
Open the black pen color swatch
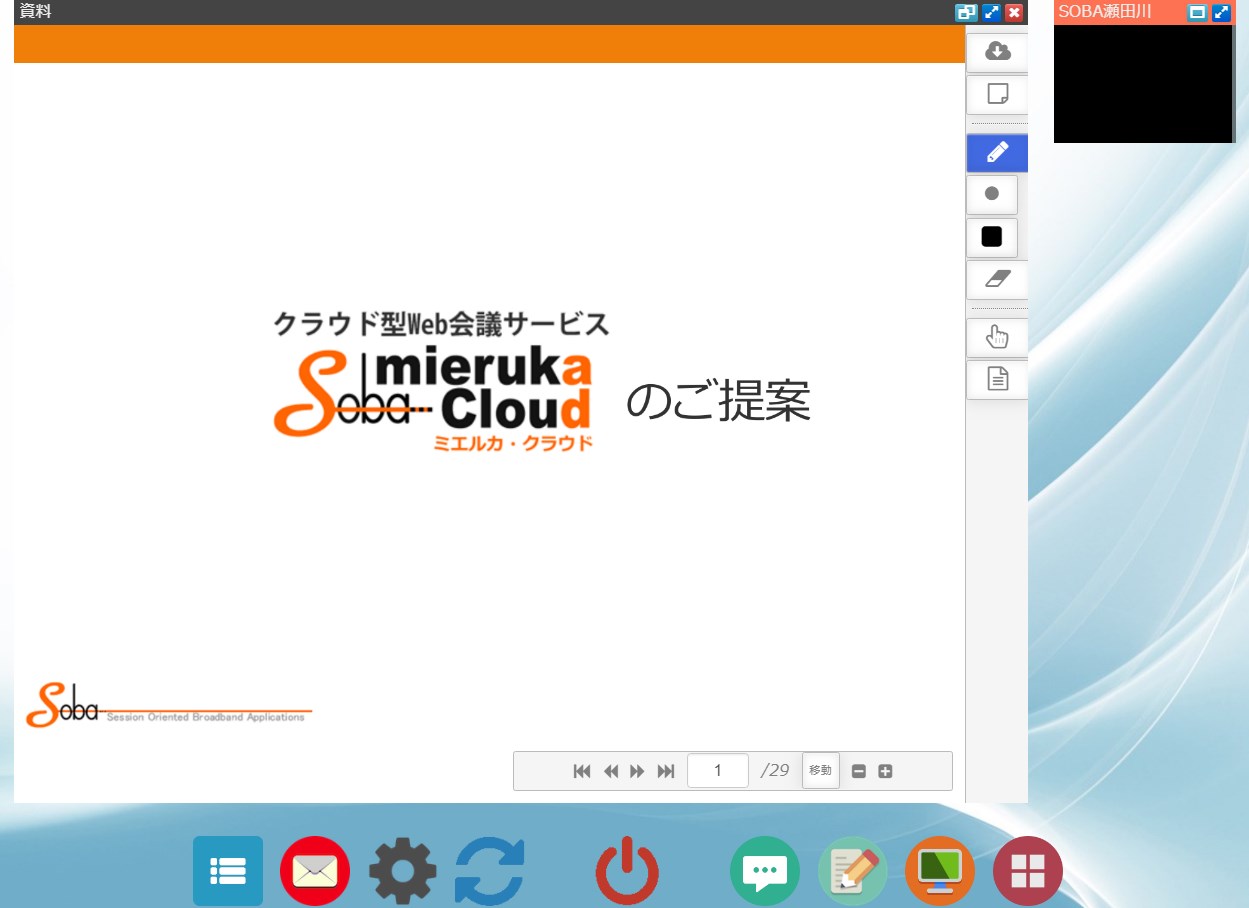click(x=992, y=237)
